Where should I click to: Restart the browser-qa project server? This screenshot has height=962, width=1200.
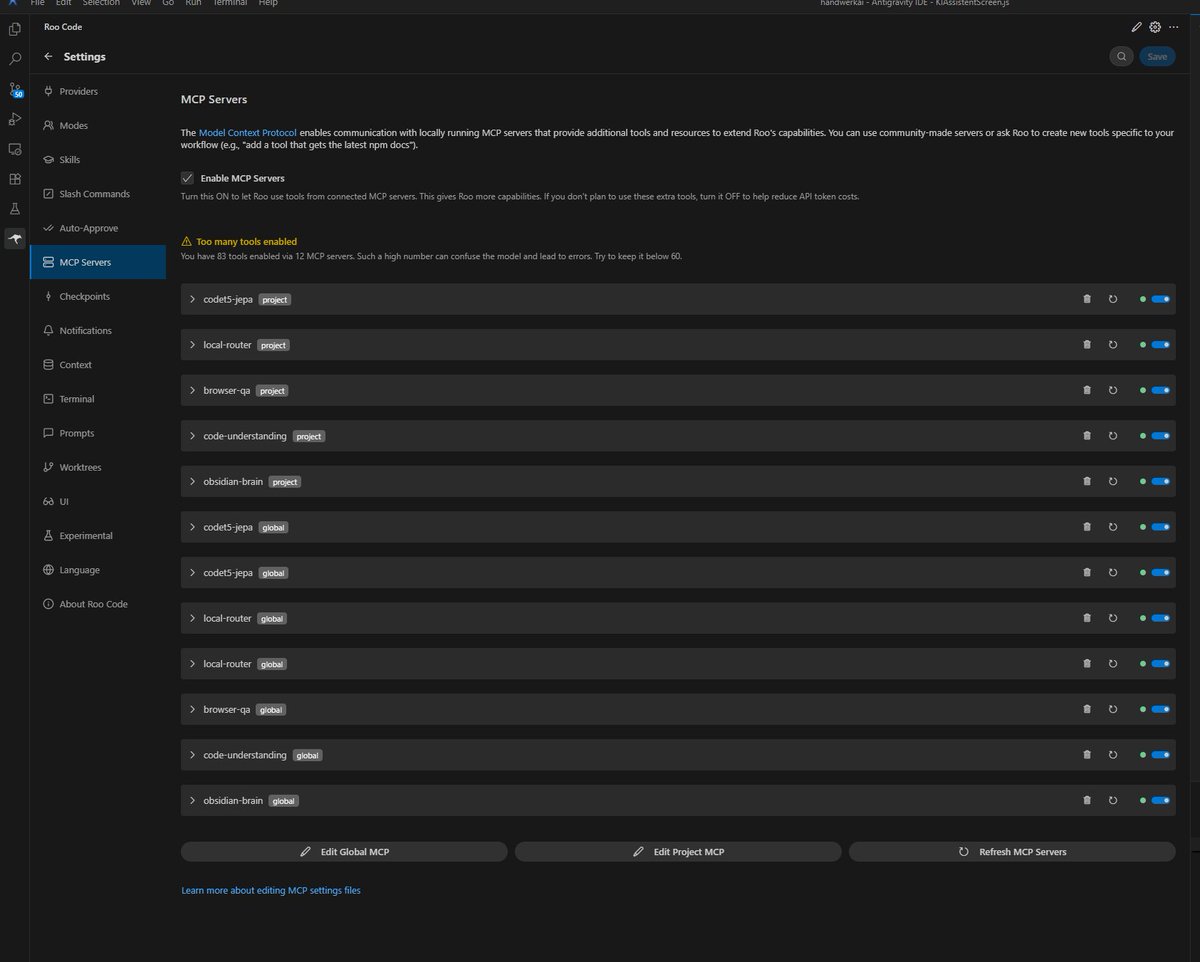click(1113, 390)
